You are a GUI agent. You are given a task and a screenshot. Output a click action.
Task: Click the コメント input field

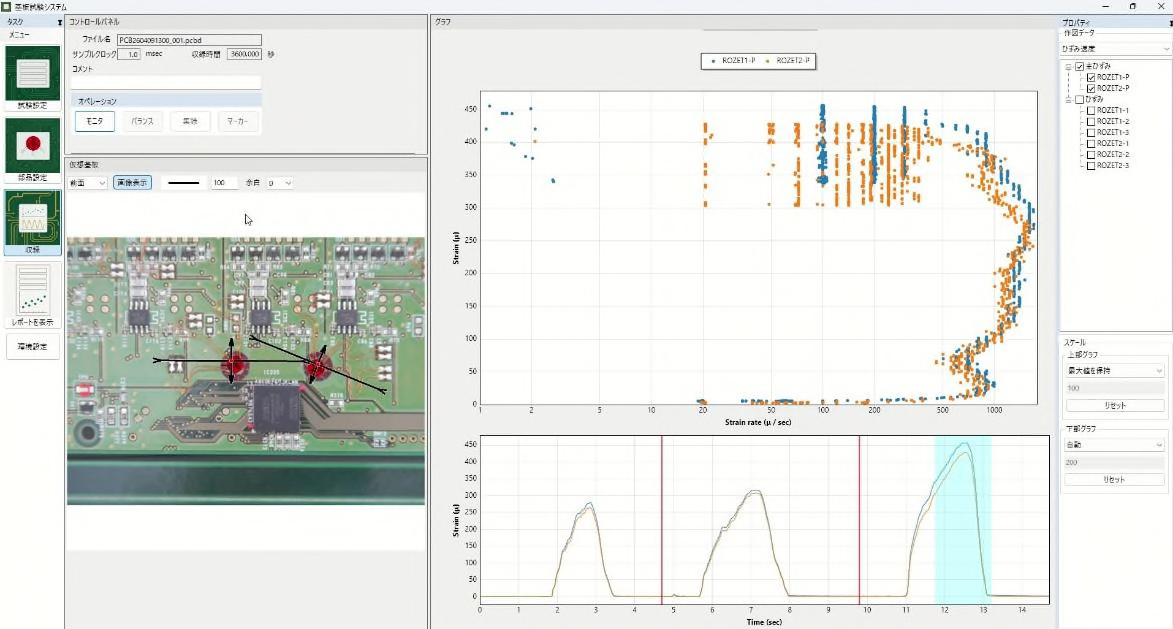[x=166, y=82]
